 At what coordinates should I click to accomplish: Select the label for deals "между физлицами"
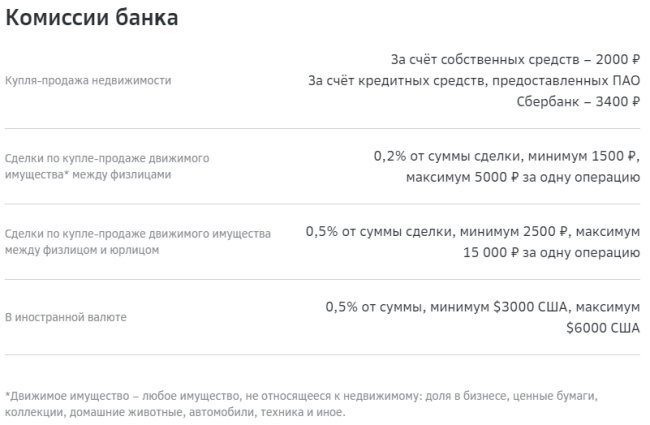87,174
